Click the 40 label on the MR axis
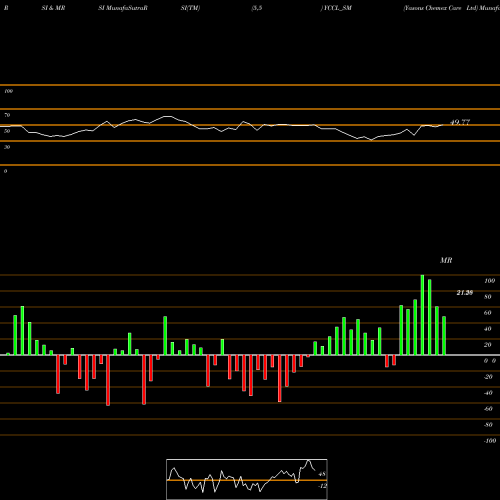The image size is (500, 500). pos(488,329)
